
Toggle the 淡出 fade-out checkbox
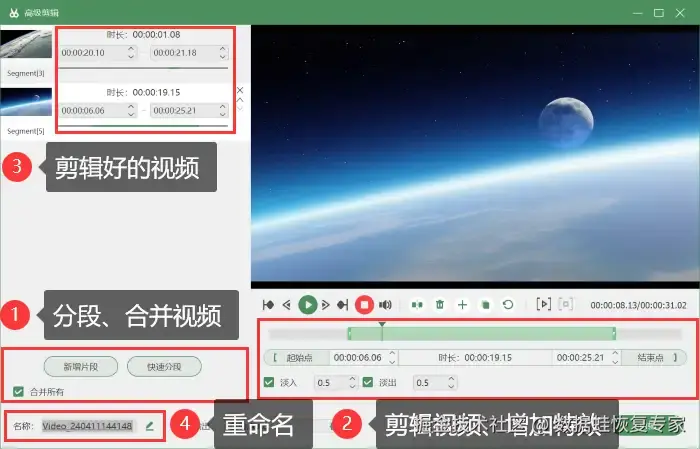point(368,382)
